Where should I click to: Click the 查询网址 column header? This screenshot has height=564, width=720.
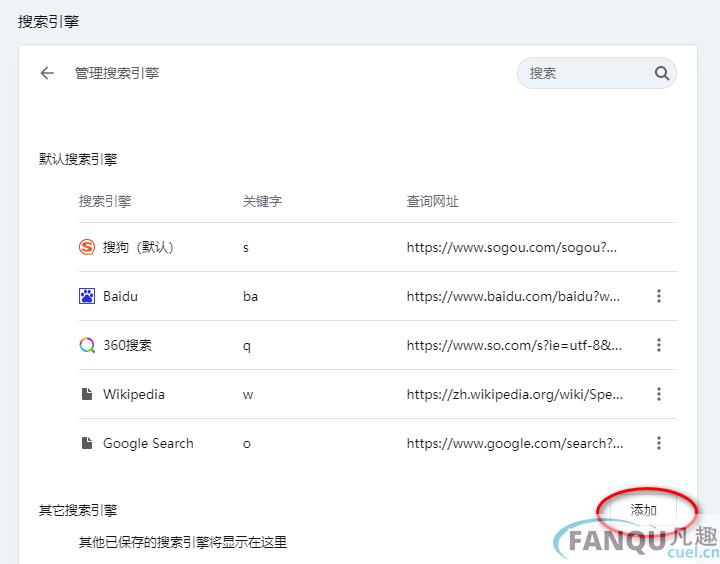point(432,201)
